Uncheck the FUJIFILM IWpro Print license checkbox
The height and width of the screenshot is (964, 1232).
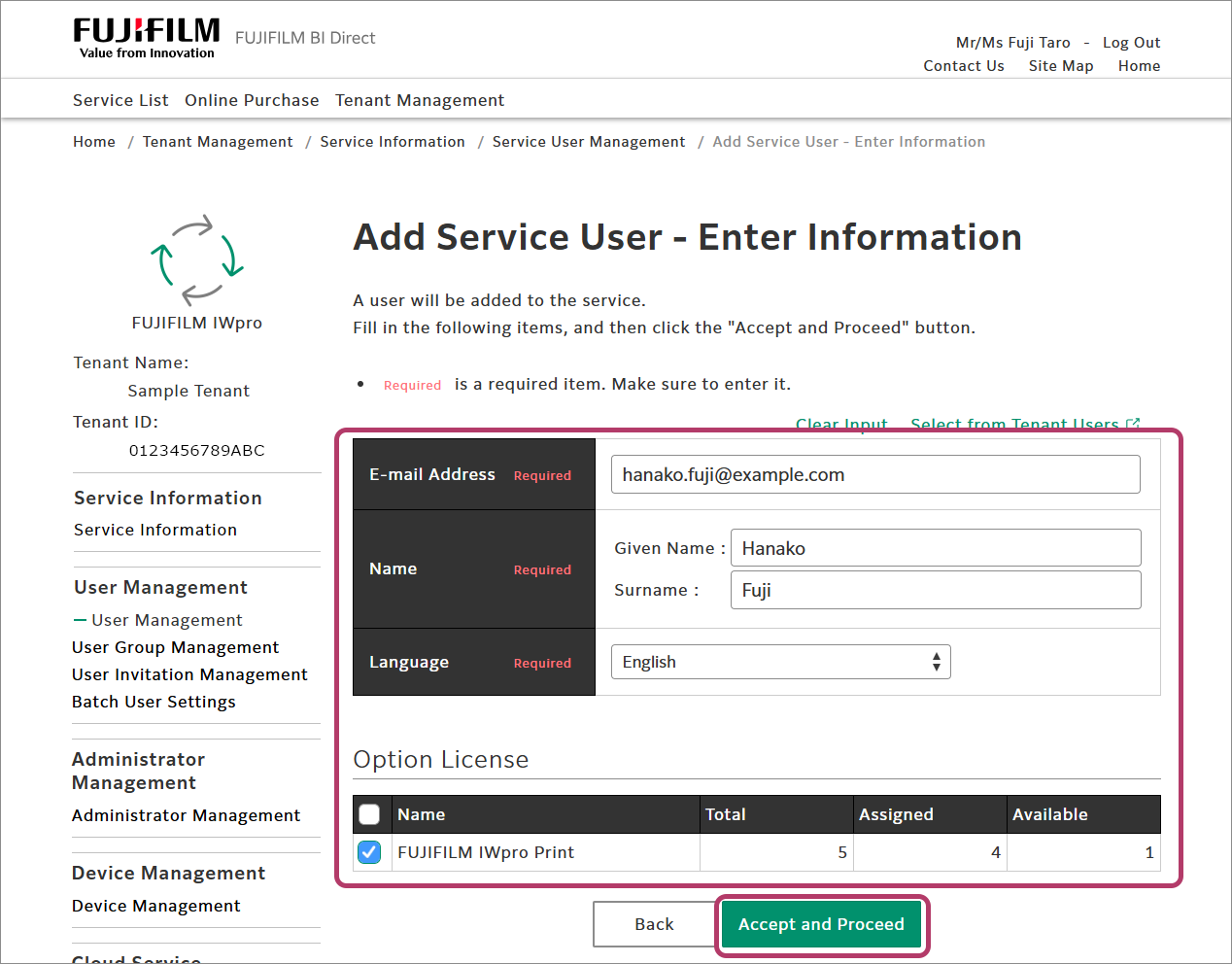[369, 852]
